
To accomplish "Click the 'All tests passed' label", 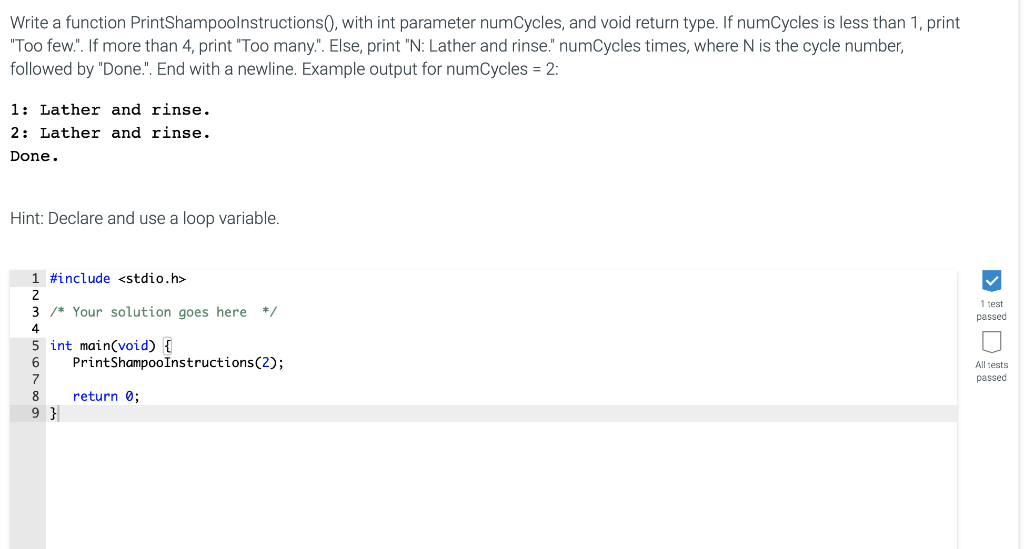I will point(991,371).
